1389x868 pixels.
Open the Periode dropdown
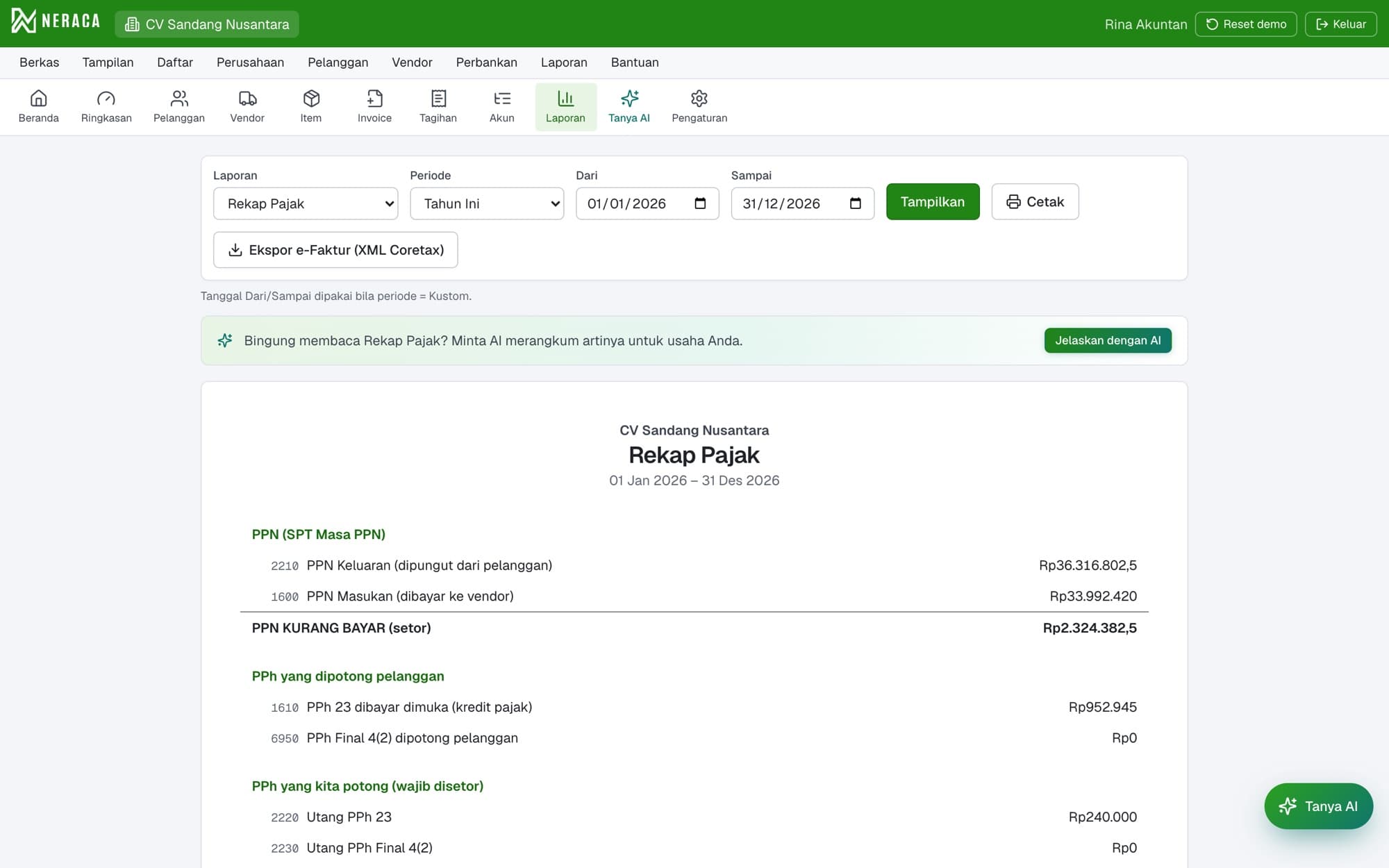[x=487, y=203]
